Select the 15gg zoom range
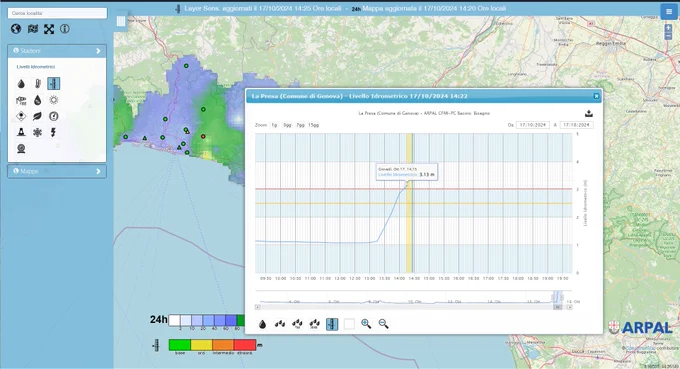The image size is (680, 369). click(314, 125)
